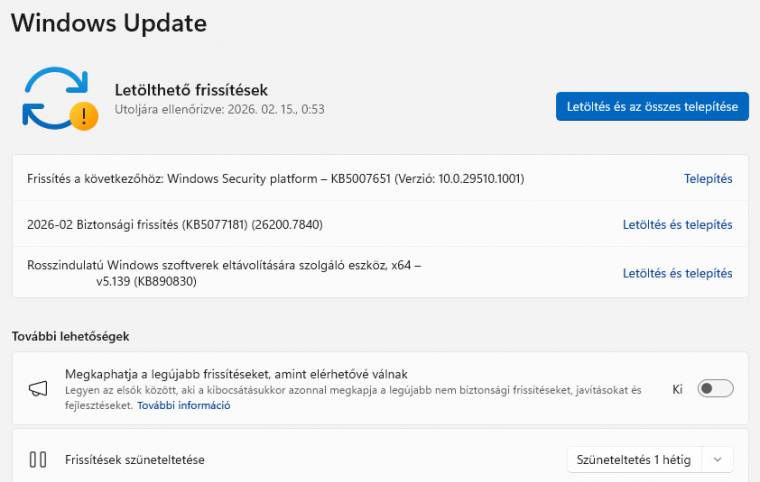Download and install the KB890830 removal tool
The width and height of the screenshot is (760, 482).
677,273
